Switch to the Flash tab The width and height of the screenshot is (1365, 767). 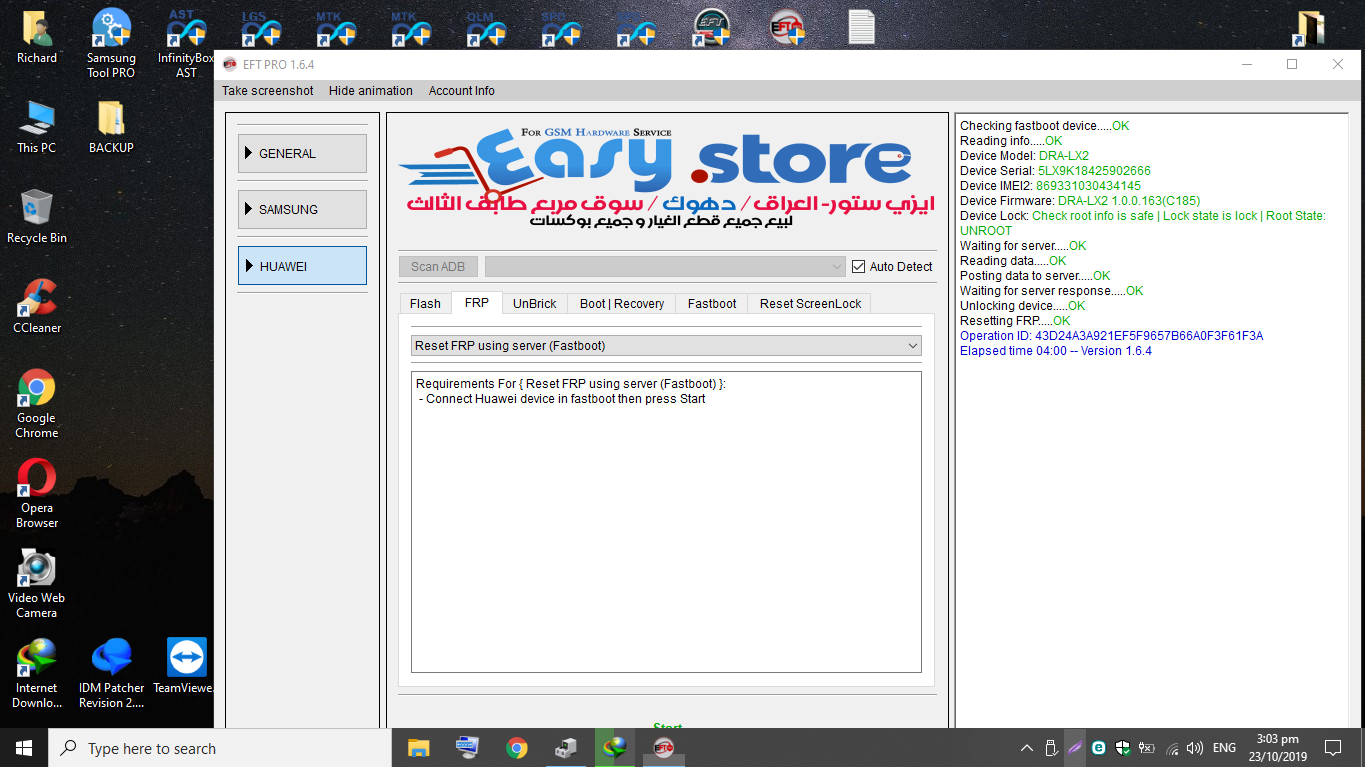point(425,304)
